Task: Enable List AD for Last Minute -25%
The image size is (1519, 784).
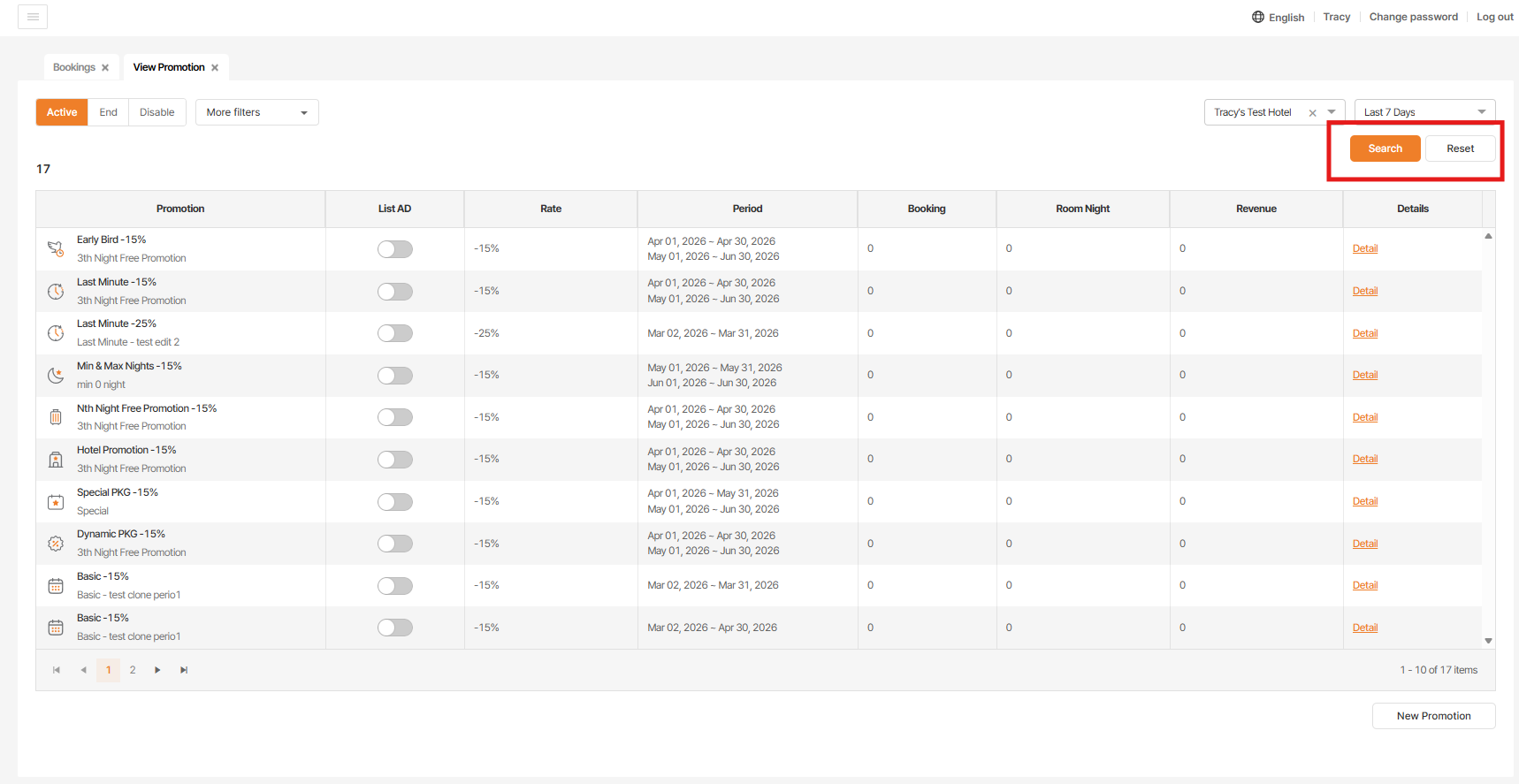Action: click(x=394, y=333)
